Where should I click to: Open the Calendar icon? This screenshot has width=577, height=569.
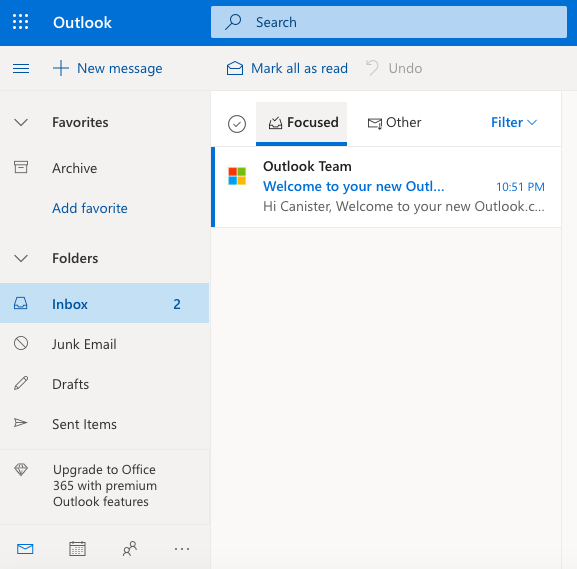coord(77,549)
